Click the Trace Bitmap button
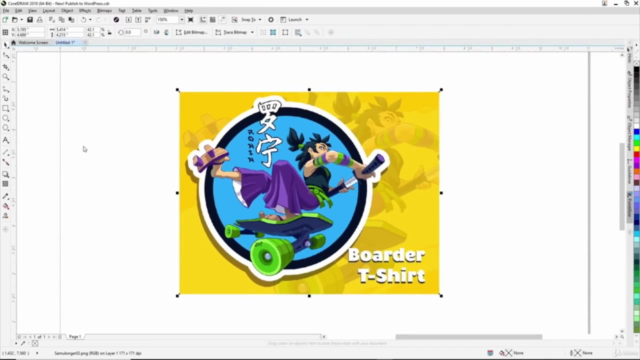The image size is (640, 360). coord(231,32)
